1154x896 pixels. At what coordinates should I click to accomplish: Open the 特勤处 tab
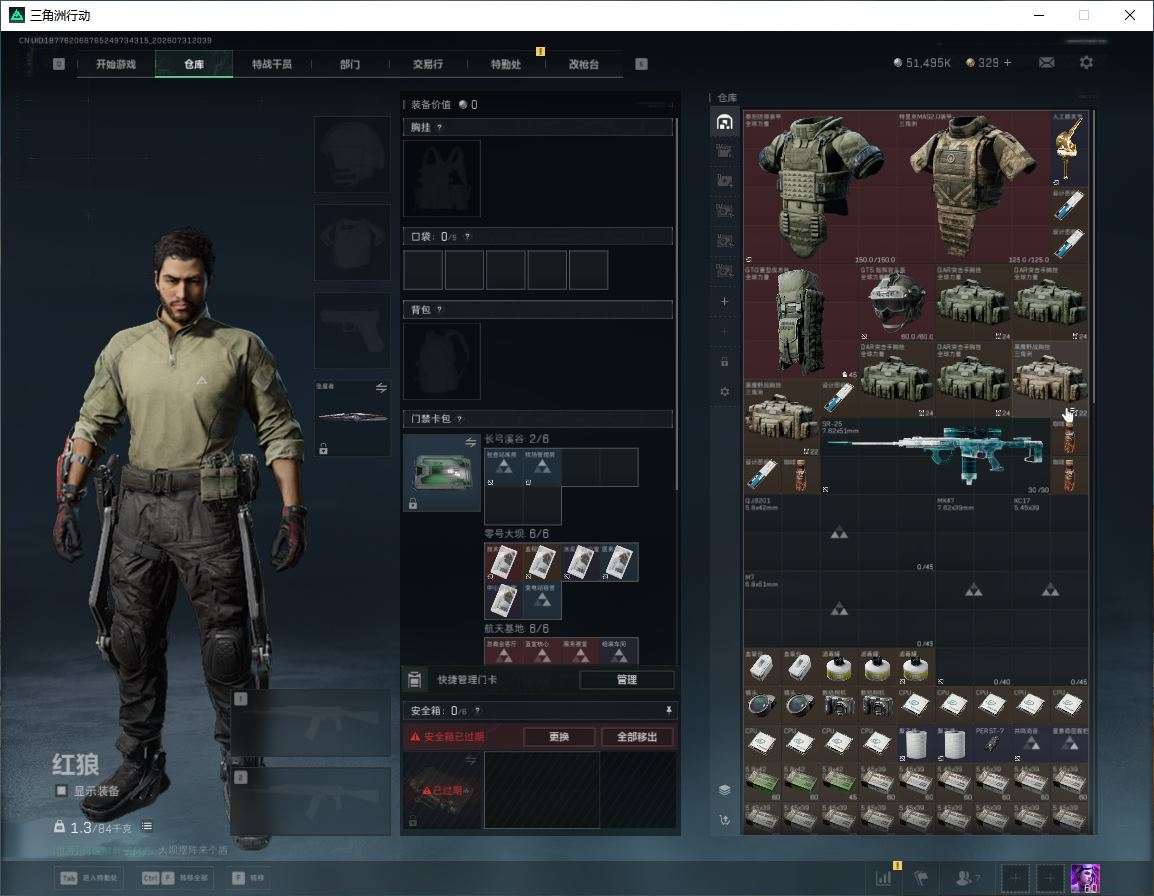pyautogui.click(x=506, y=64)
